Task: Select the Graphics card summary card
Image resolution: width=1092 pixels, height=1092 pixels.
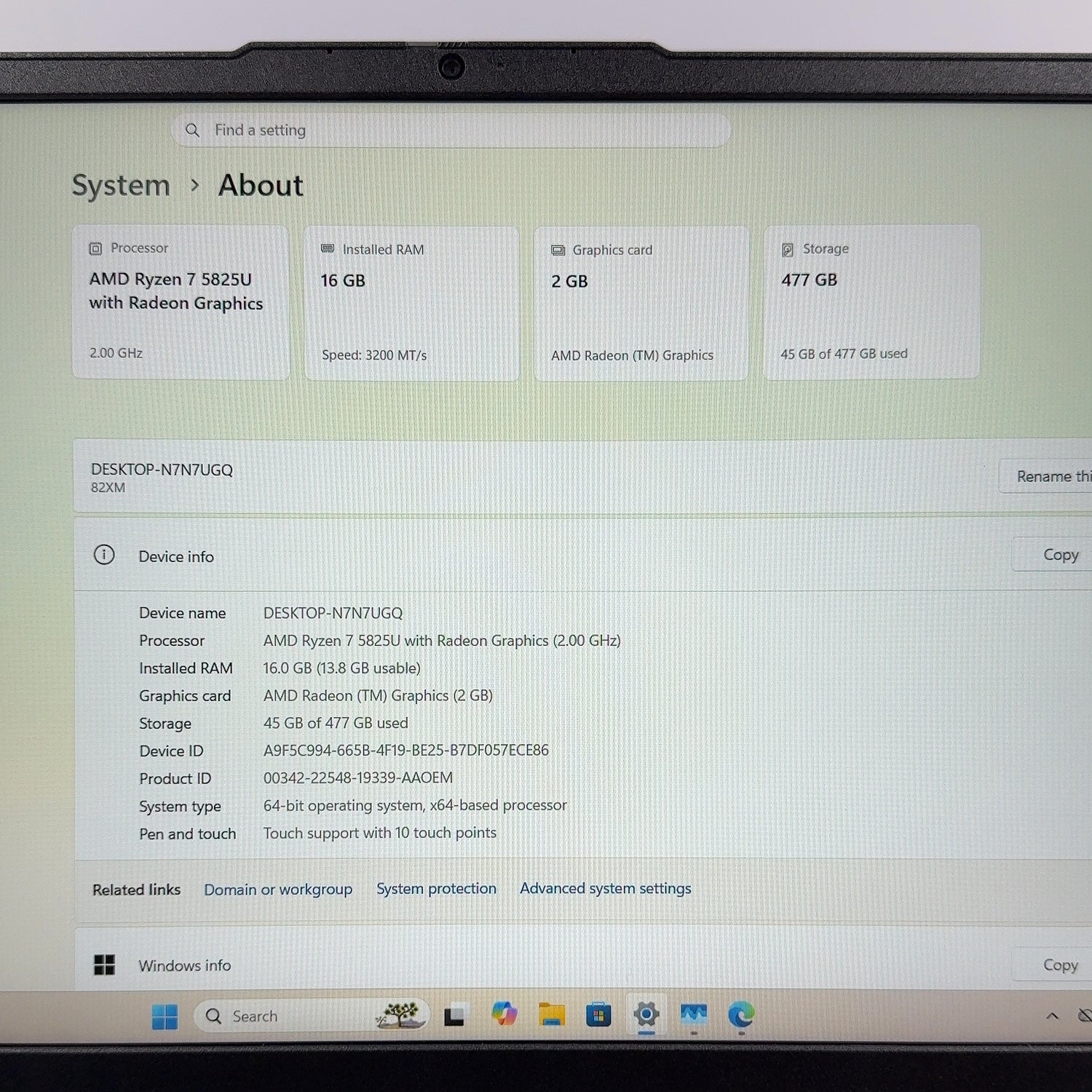Action: 641,303
